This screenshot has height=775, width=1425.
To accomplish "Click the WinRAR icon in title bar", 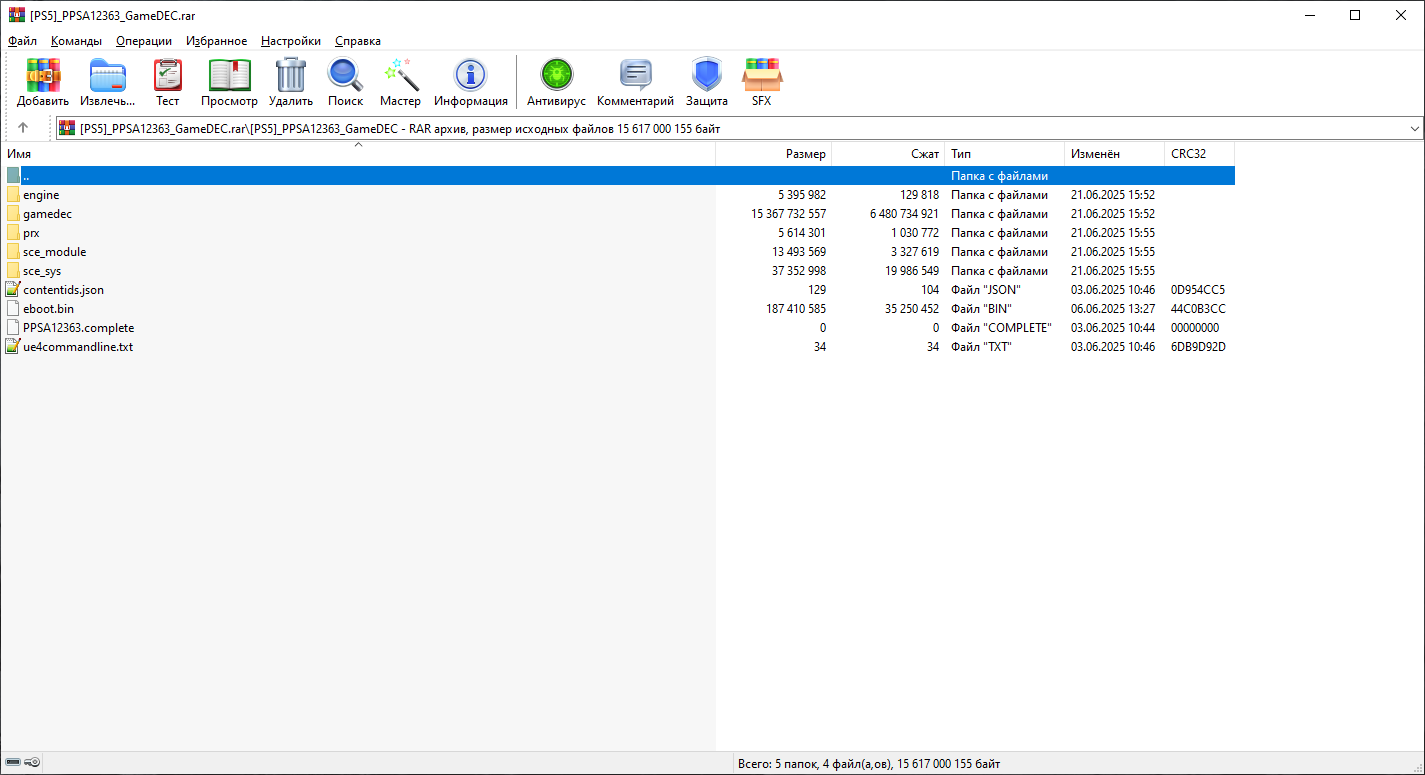I will [x=17, y=15].
